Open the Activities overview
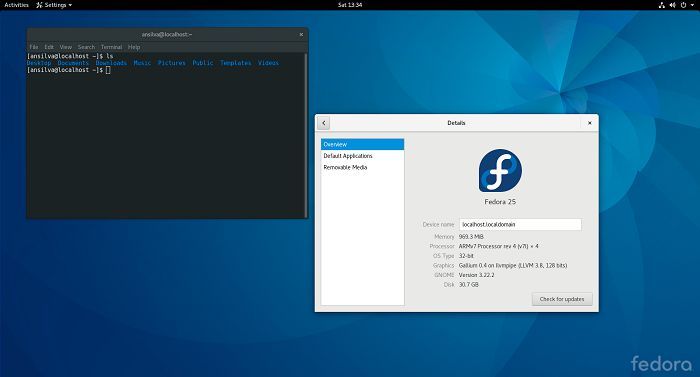Viewport: 700px width, 377px height. [x=17, y=5]
